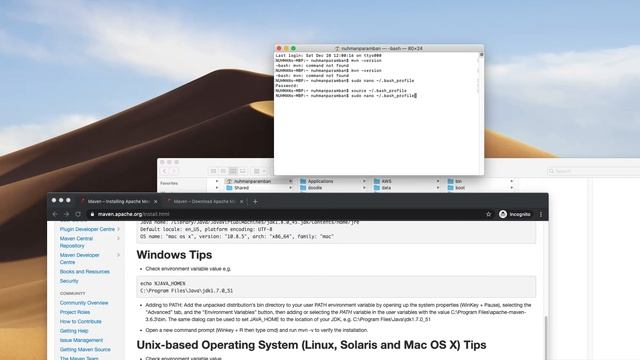Open the Community Overview link
The height and width of the screenshot is (360, 640).
pos(84,303)
